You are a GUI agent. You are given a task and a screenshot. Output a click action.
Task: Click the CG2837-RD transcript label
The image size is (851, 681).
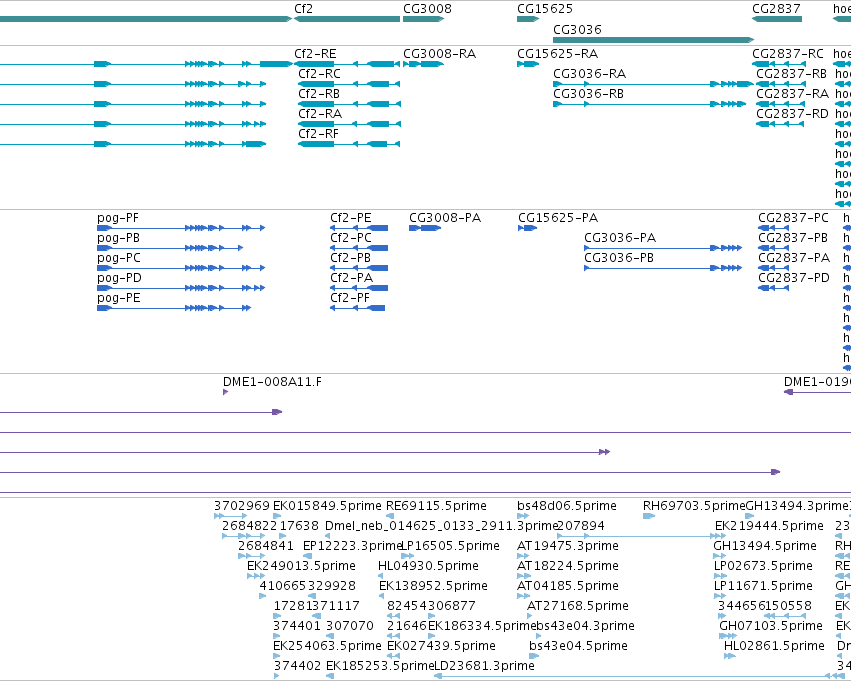(792, 114)
